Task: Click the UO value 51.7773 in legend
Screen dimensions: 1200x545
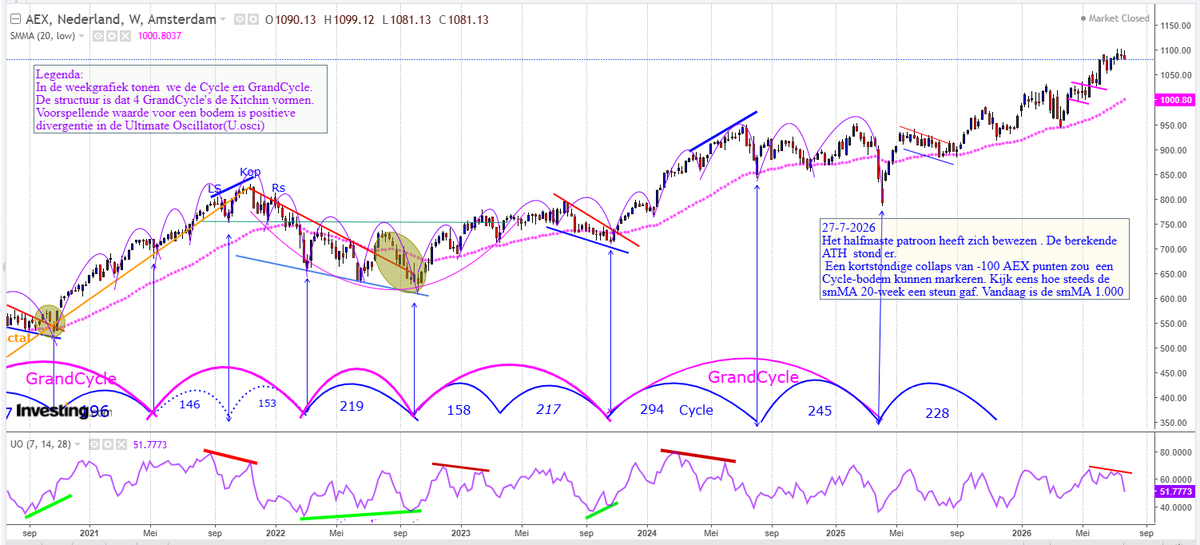Action: 150,444
